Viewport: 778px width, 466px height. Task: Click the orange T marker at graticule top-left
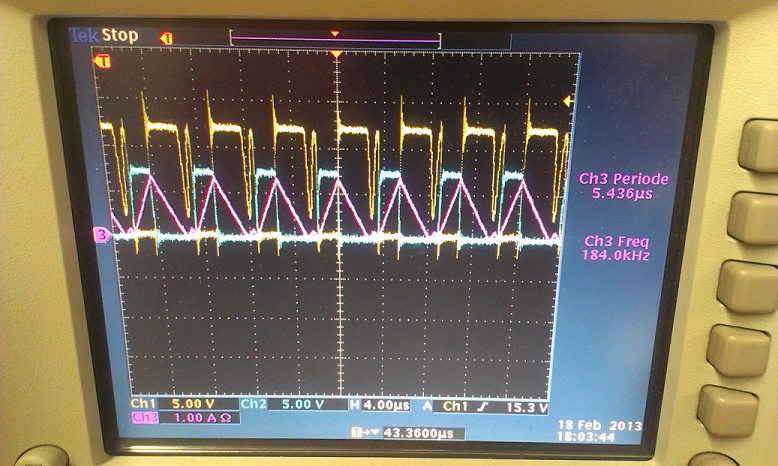tap(102, 61)
